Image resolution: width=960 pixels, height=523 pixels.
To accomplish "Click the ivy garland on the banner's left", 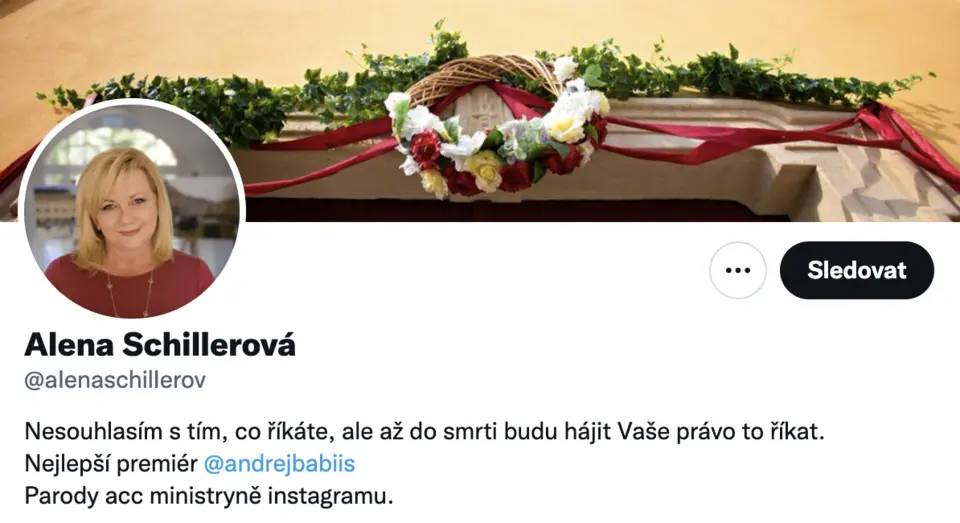I will 202,107.
